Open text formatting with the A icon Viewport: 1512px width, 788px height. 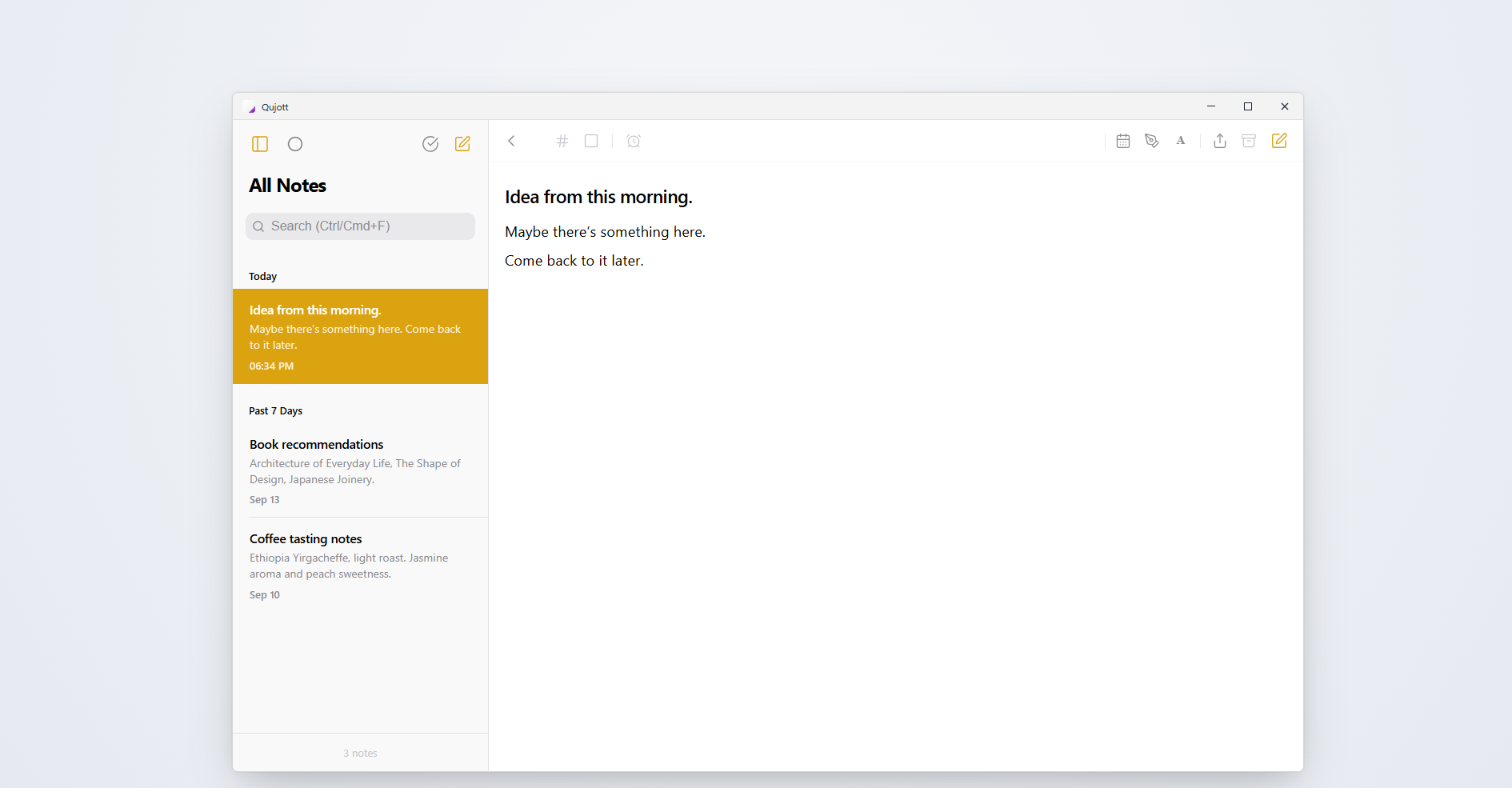(1181, 141)
